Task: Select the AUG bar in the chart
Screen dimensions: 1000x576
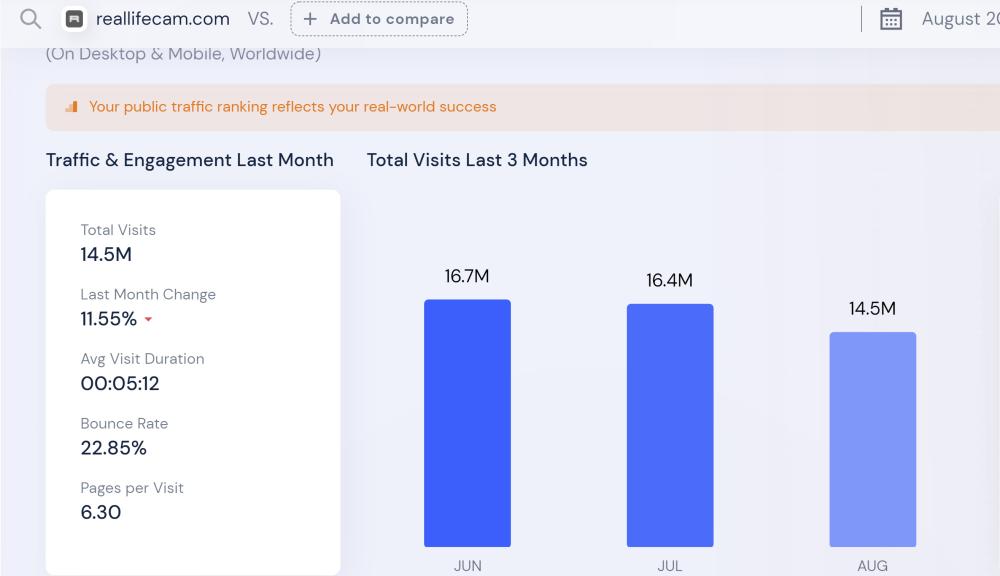Action: [872, 439]
